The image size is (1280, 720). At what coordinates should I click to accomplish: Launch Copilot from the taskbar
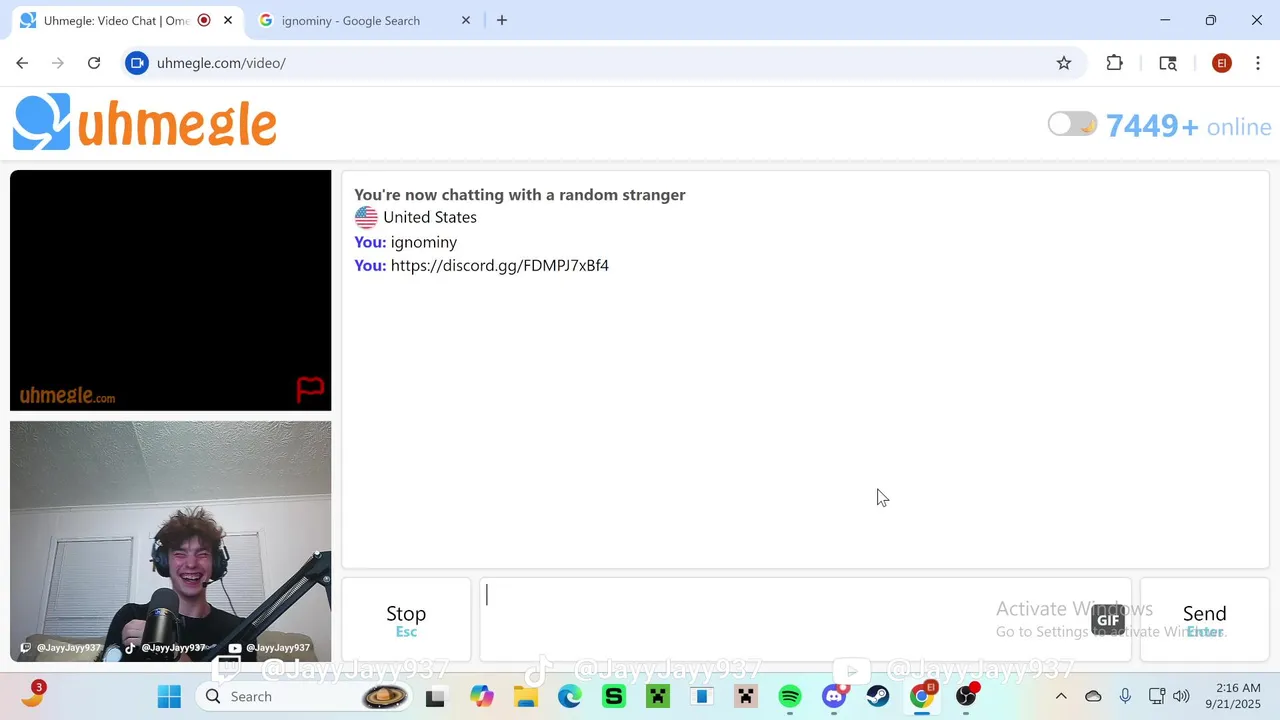click(482, 696)
